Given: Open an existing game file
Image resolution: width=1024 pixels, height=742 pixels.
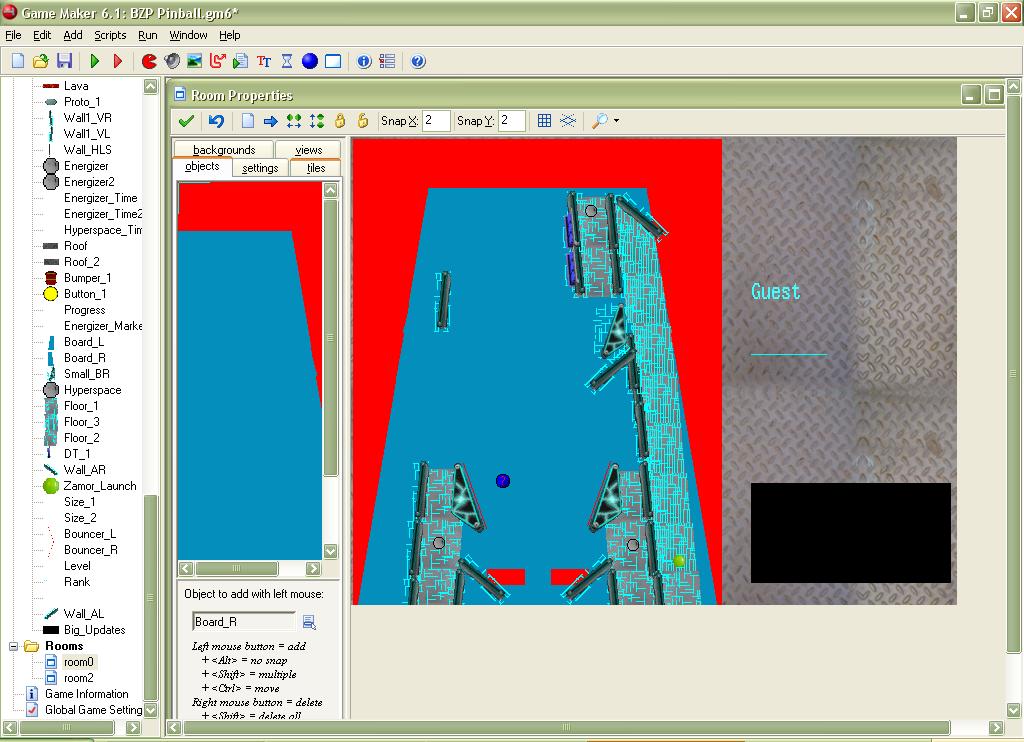Looking at the screenshot, I should (40, 61).
